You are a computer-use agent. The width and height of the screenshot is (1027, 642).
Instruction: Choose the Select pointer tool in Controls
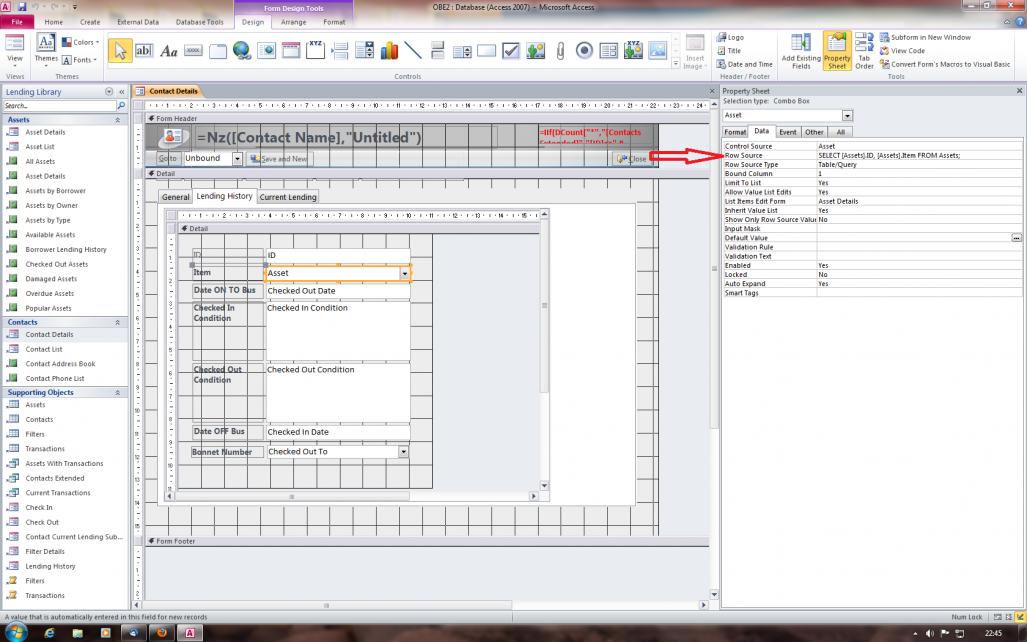[121, 50]
